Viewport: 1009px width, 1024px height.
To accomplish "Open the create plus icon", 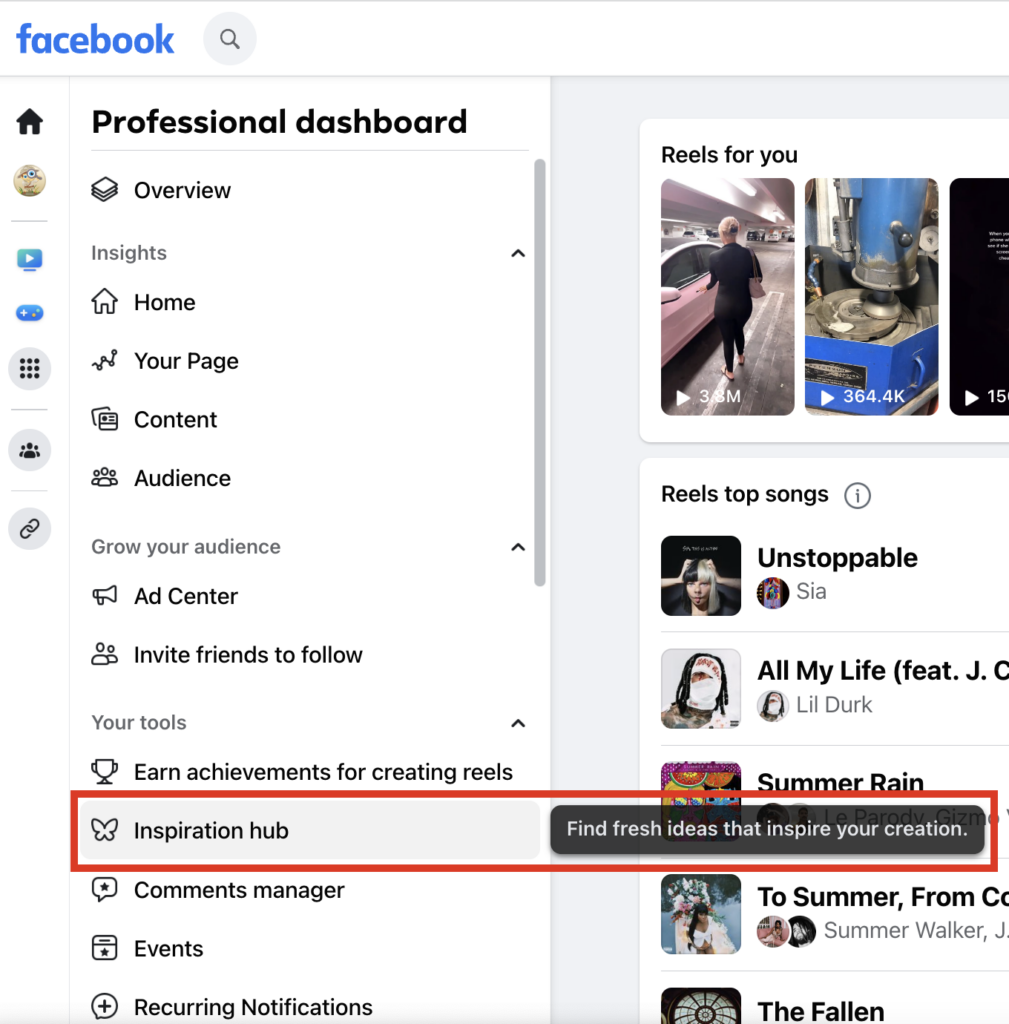I will click(x=29, y=313).
